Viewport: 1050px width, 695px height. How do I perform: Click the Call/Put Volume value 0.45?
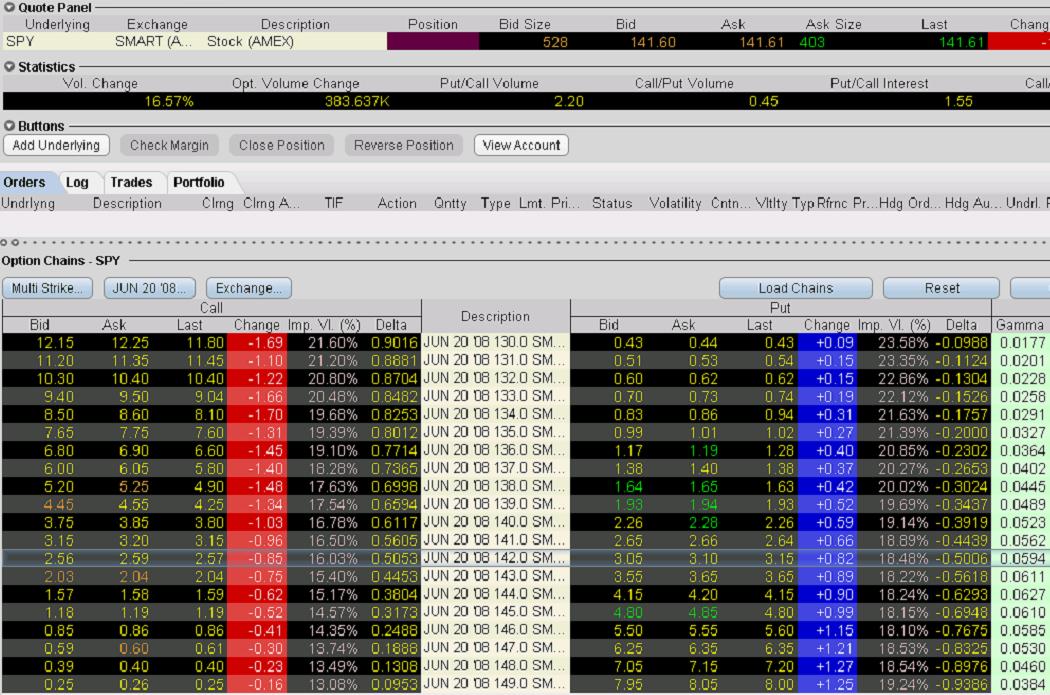click(x=763, y=101)
